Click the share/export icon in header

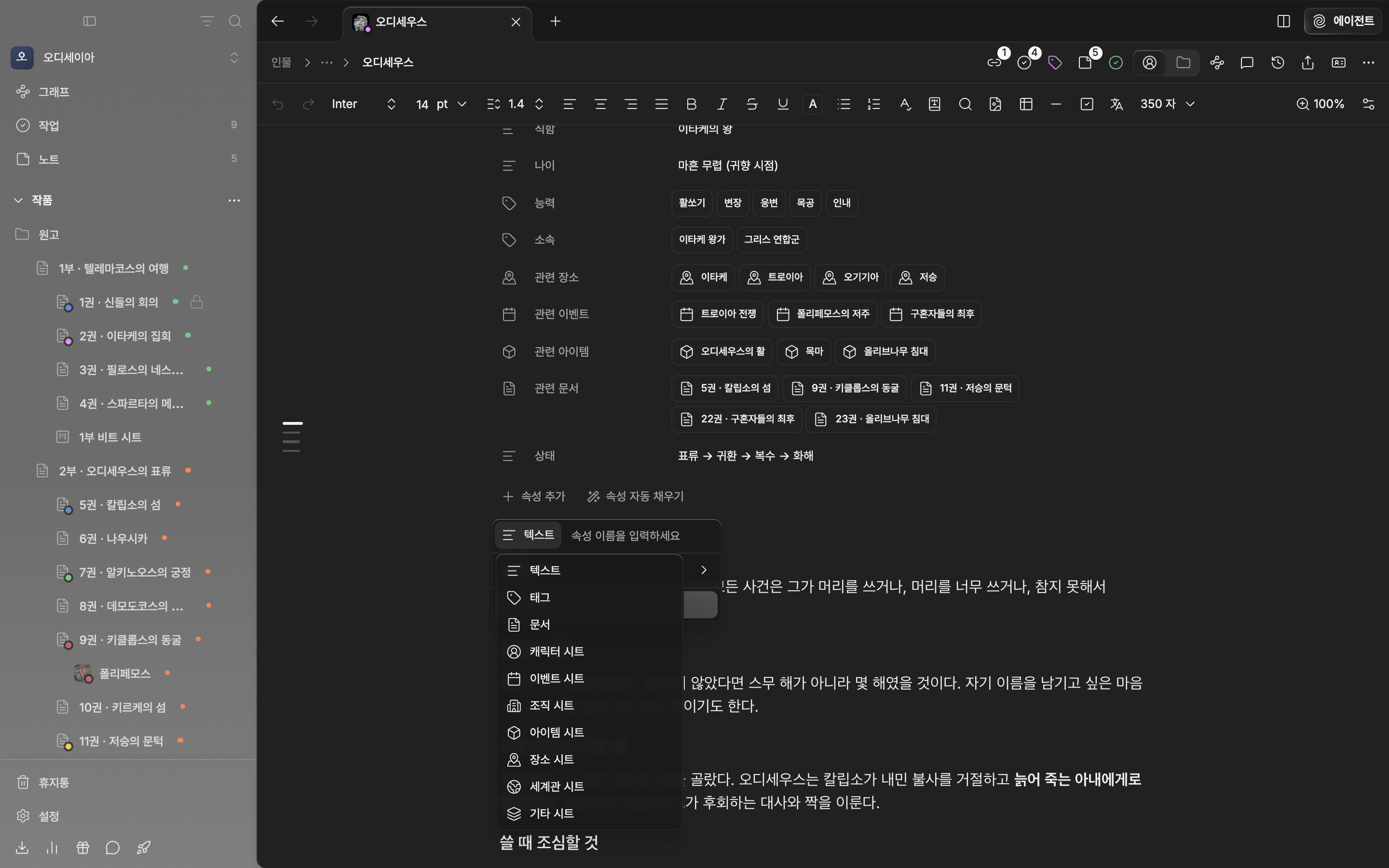tap(1307, 63)
